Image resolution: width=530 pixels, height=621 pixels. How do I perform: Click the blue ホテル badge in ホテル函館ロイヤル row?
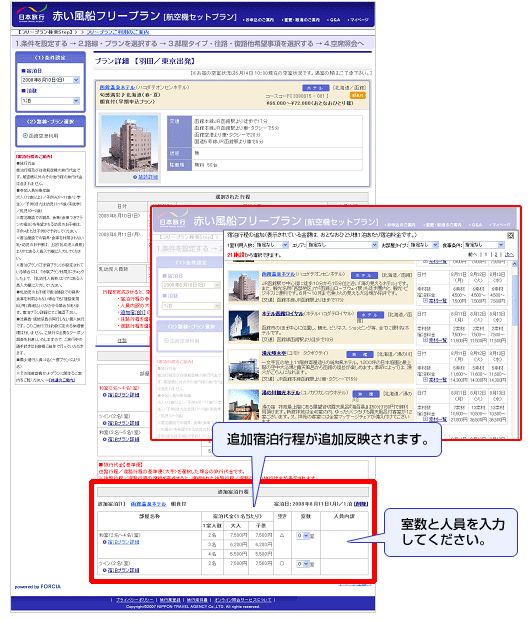370,315
